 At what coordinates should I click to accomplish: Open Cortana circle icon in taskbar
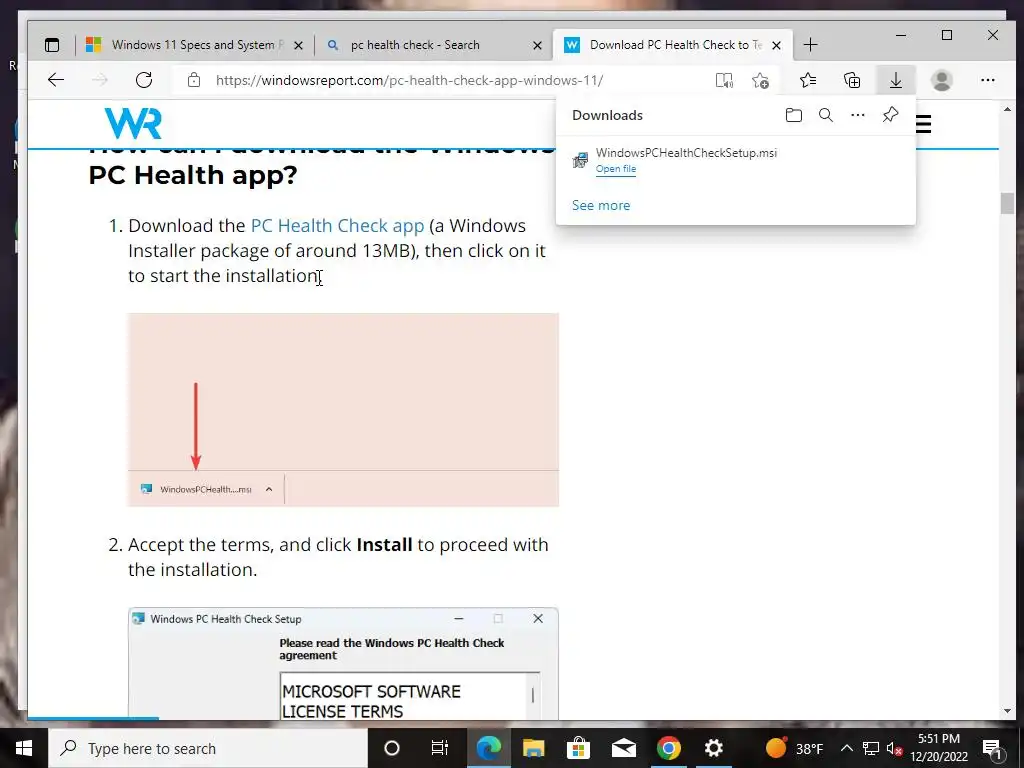[x=392, y=748]
